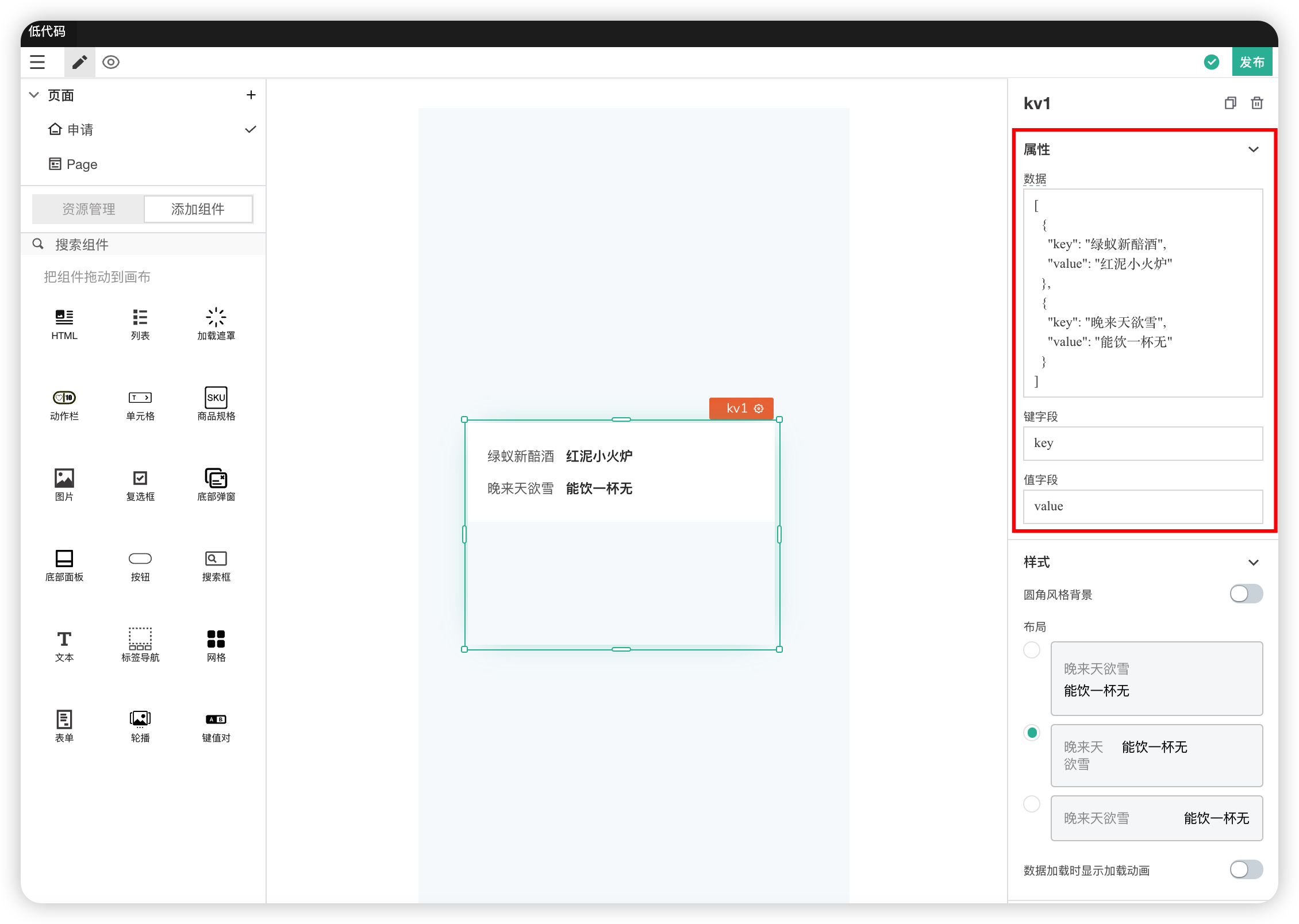The height and width of the screenshot is (924, 1299).
Task: Switch to the 资源管理 tab
Action: [x=89, y=209]
